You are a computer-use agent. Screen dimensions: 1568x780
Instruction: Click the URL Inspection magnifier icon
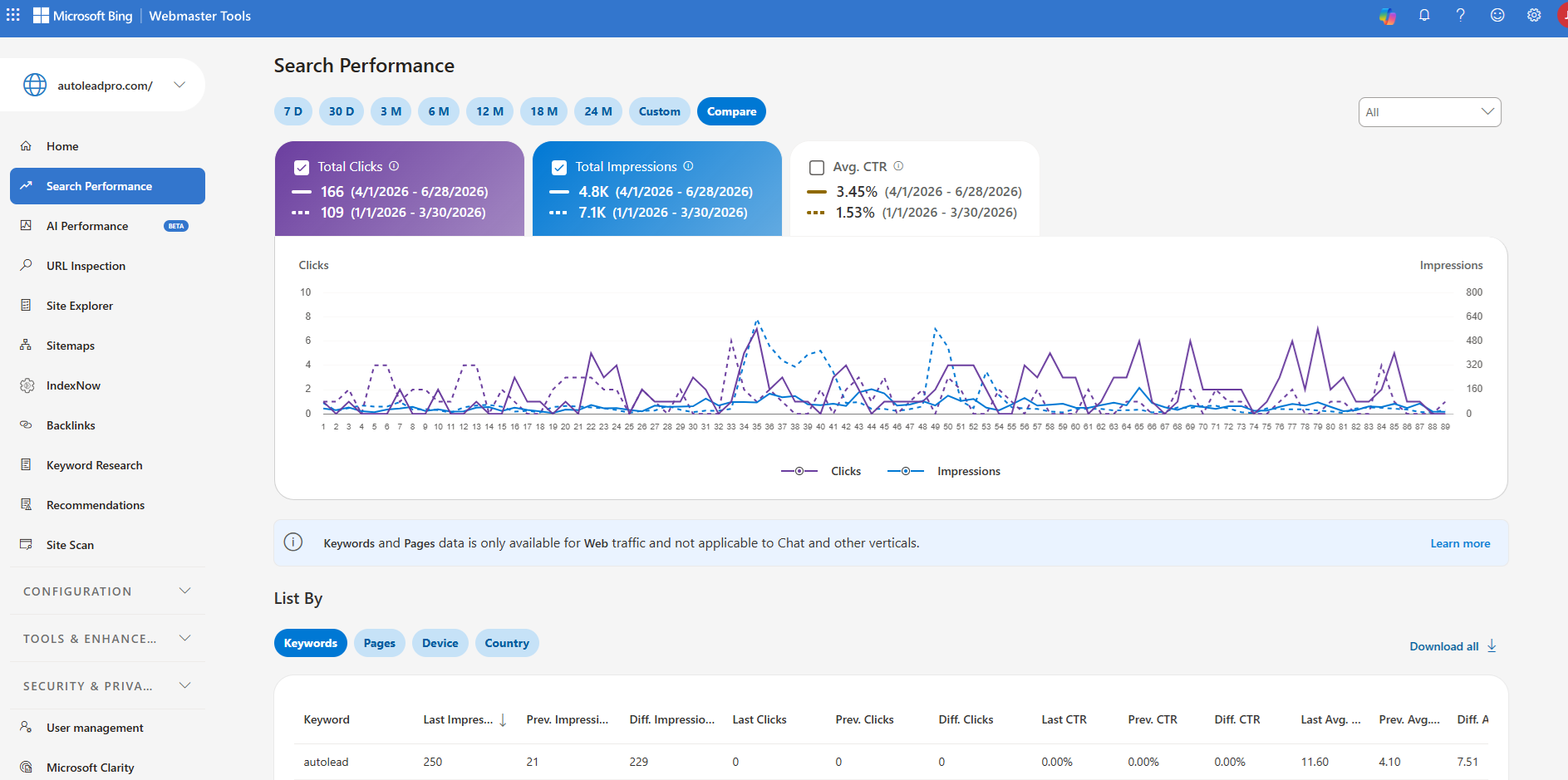26,265
